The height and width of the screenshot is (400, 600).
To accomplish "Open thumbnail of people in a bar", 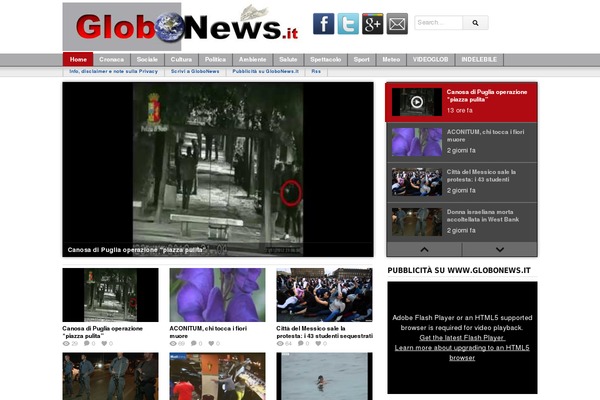I will 217,376.
